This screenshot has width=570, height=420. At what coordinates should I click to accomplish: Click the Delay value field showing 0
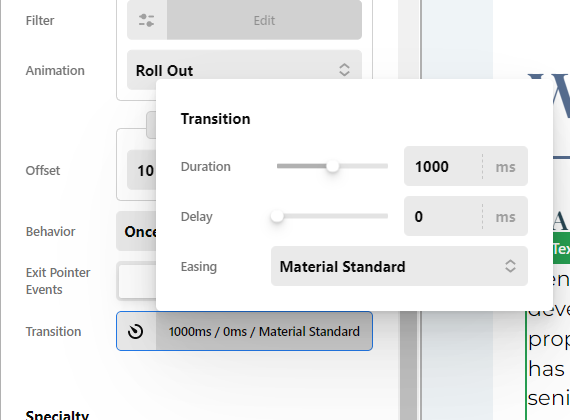443,216
